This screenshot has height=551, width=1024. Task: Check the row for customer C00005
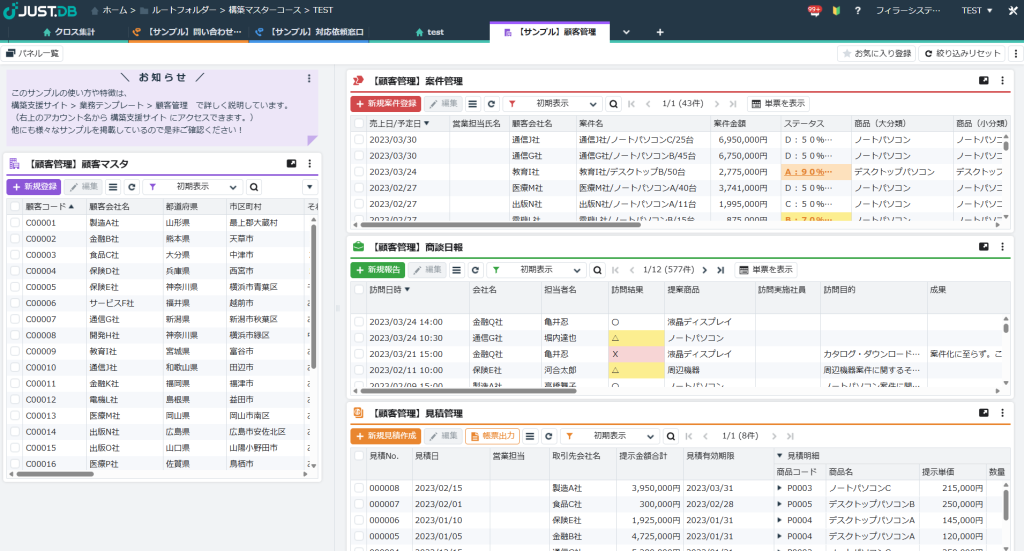point(15,287)
